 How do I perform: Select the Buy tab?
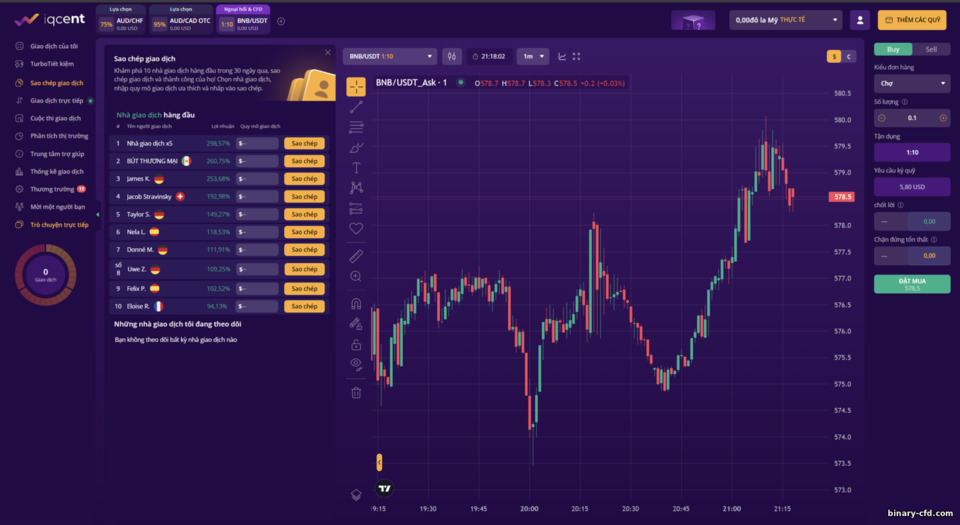tap(893, 50)
